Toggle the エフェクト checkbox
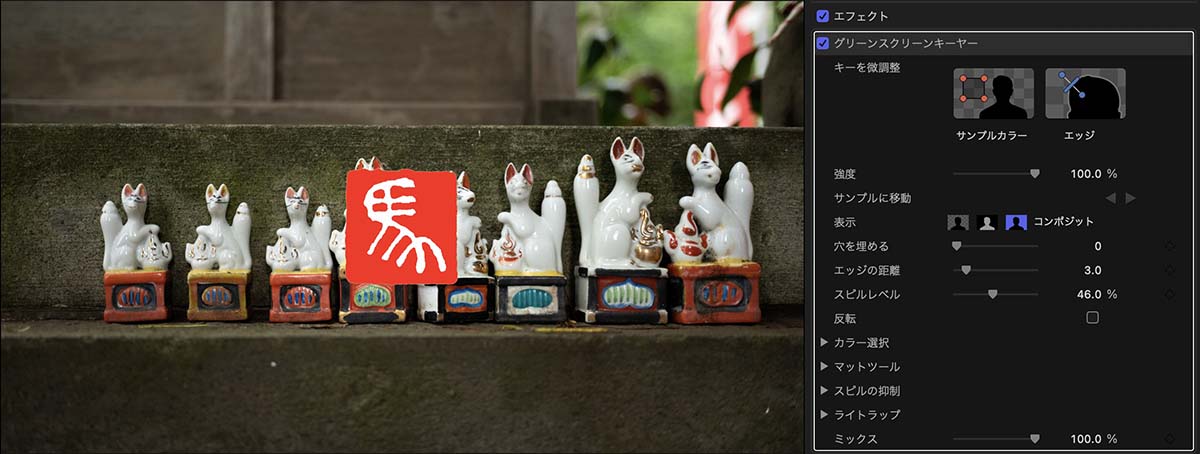 [x=823, y=16]
